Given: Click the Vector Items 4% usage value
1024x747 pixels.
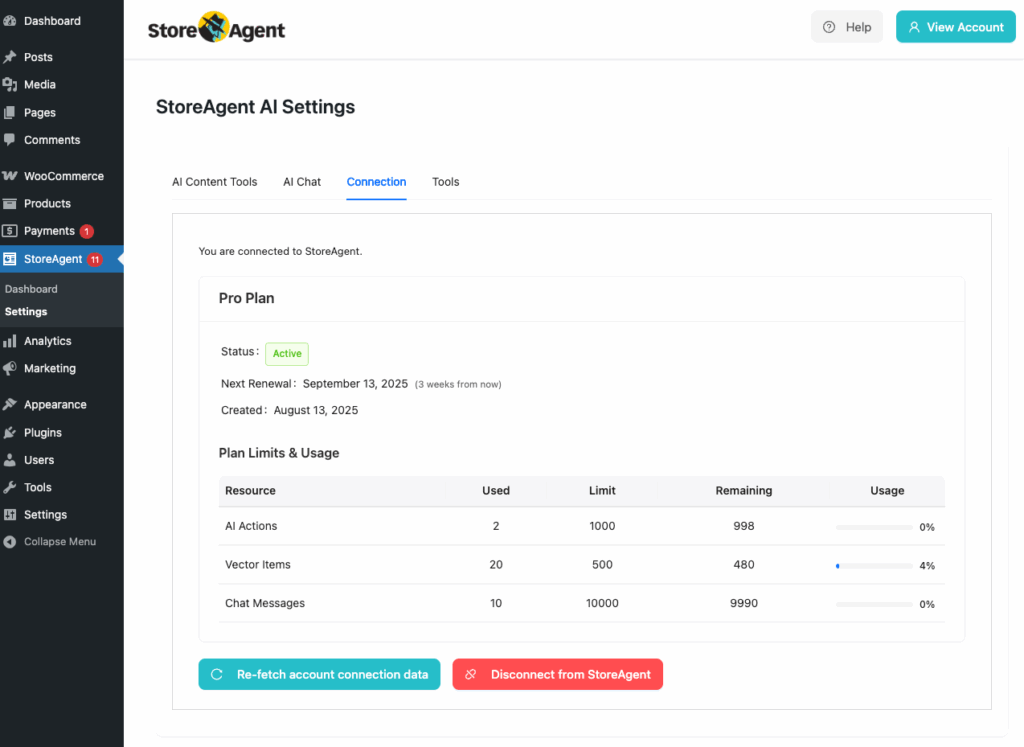Looking at the screenshot, I should tap(927, 565).
